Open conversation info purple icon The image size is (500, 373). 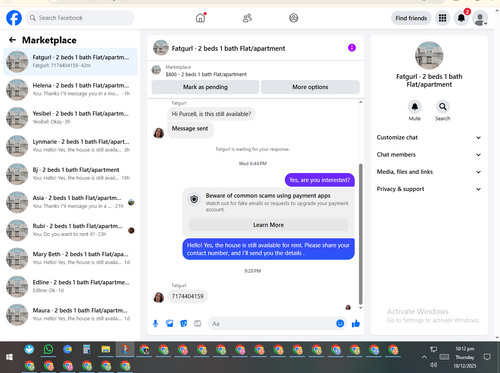coord(352,48)
